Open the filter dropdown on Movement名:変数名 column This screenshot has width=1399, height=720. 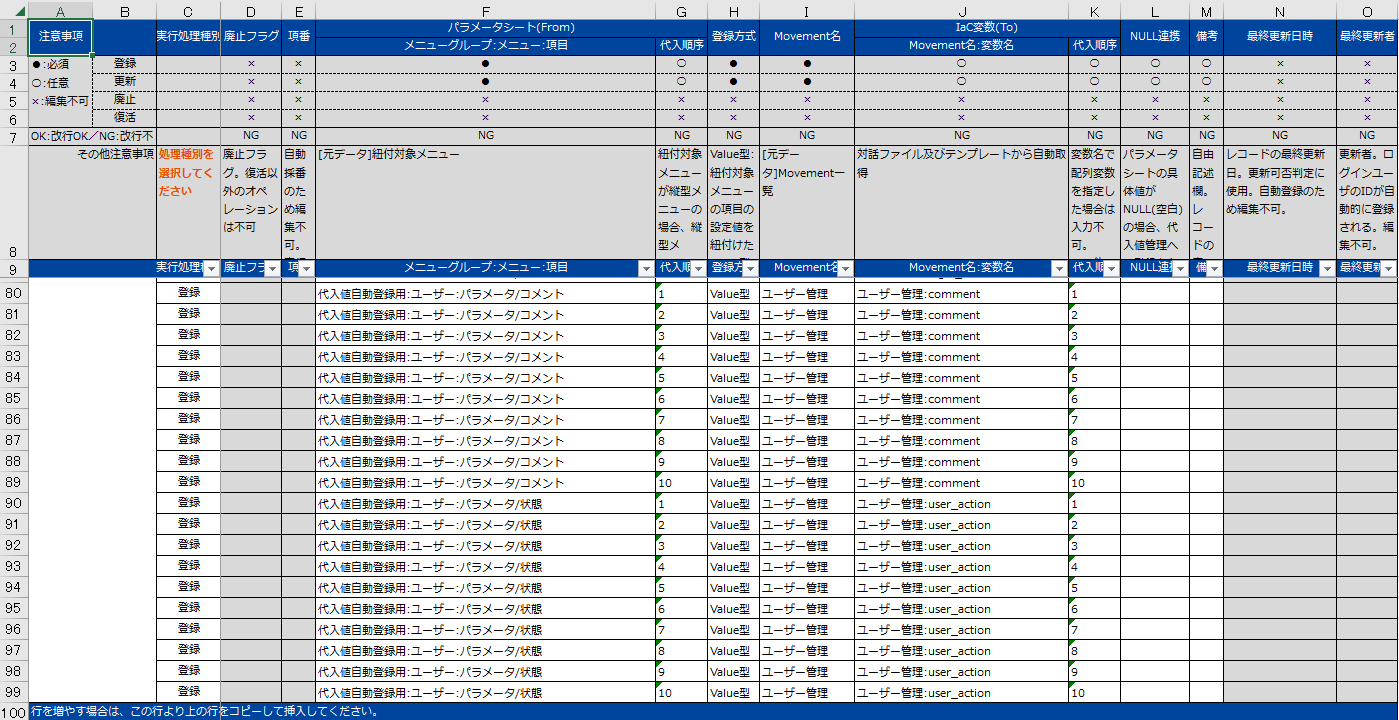click(x=1058, y=267)
